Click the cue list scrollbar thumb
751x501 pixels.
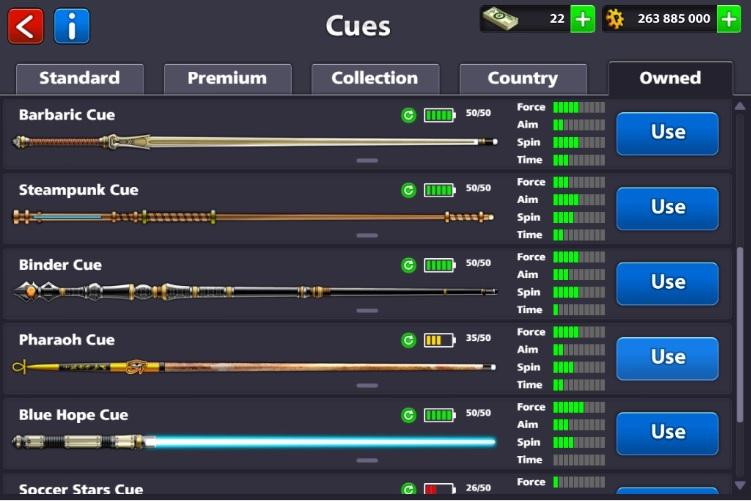point(740,334)
